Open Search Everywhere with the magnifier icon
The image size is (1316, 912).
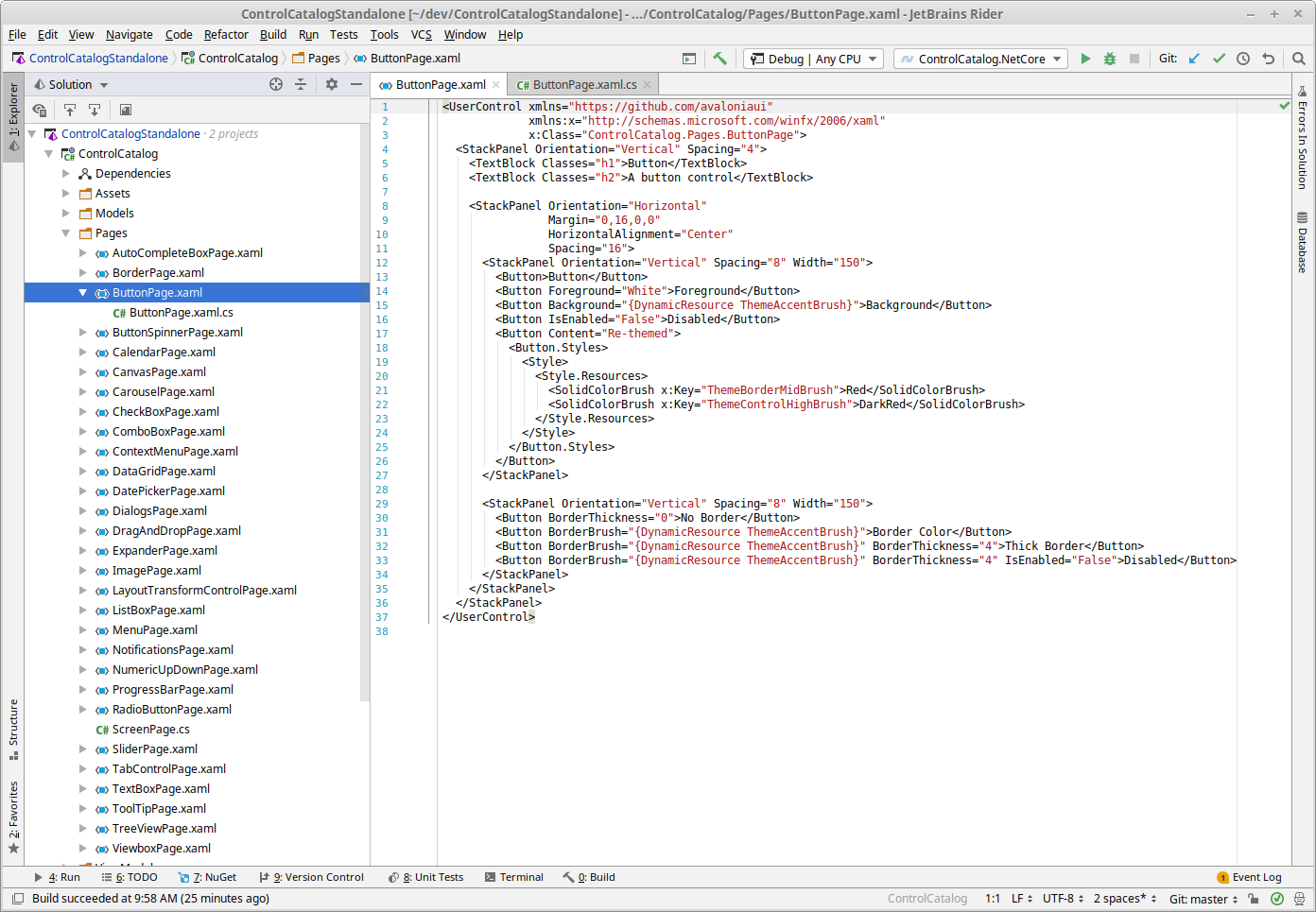click(x=1298, y=58)
